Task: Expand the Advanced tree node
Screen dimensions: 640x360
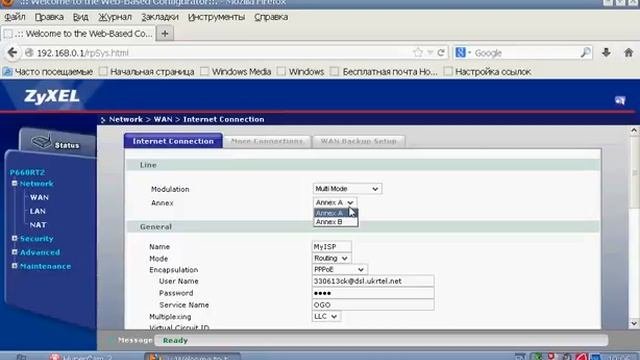Action: pos(15,252)
